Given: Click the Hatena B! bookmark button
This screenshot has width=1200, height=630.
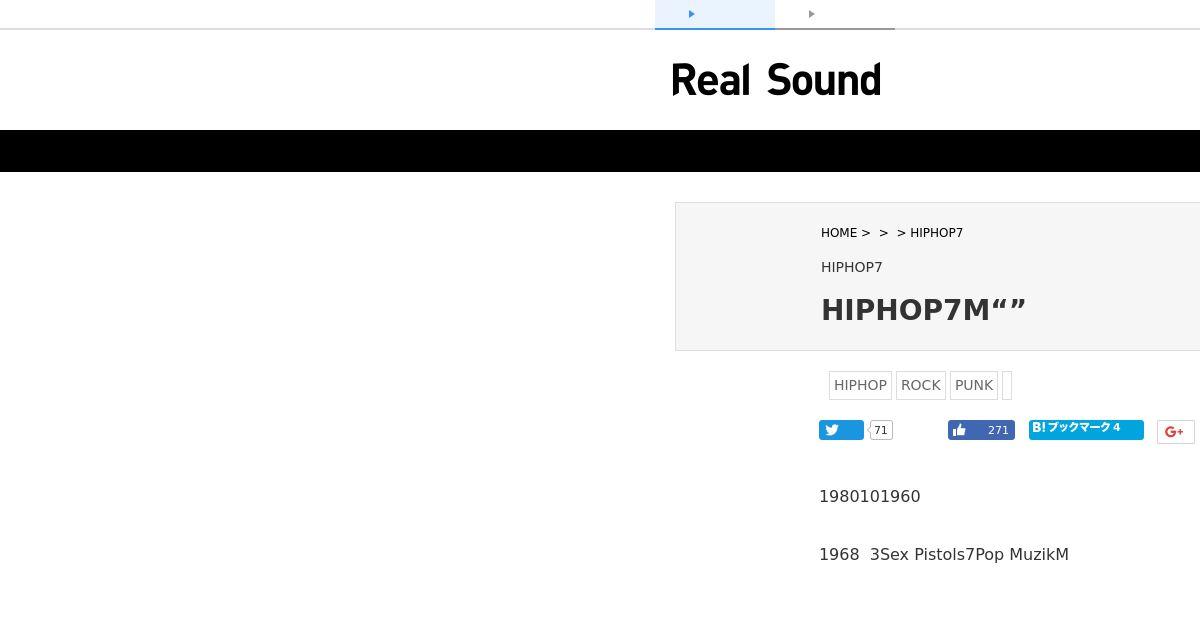Looking at the screenshot, I should [1086, 429].
